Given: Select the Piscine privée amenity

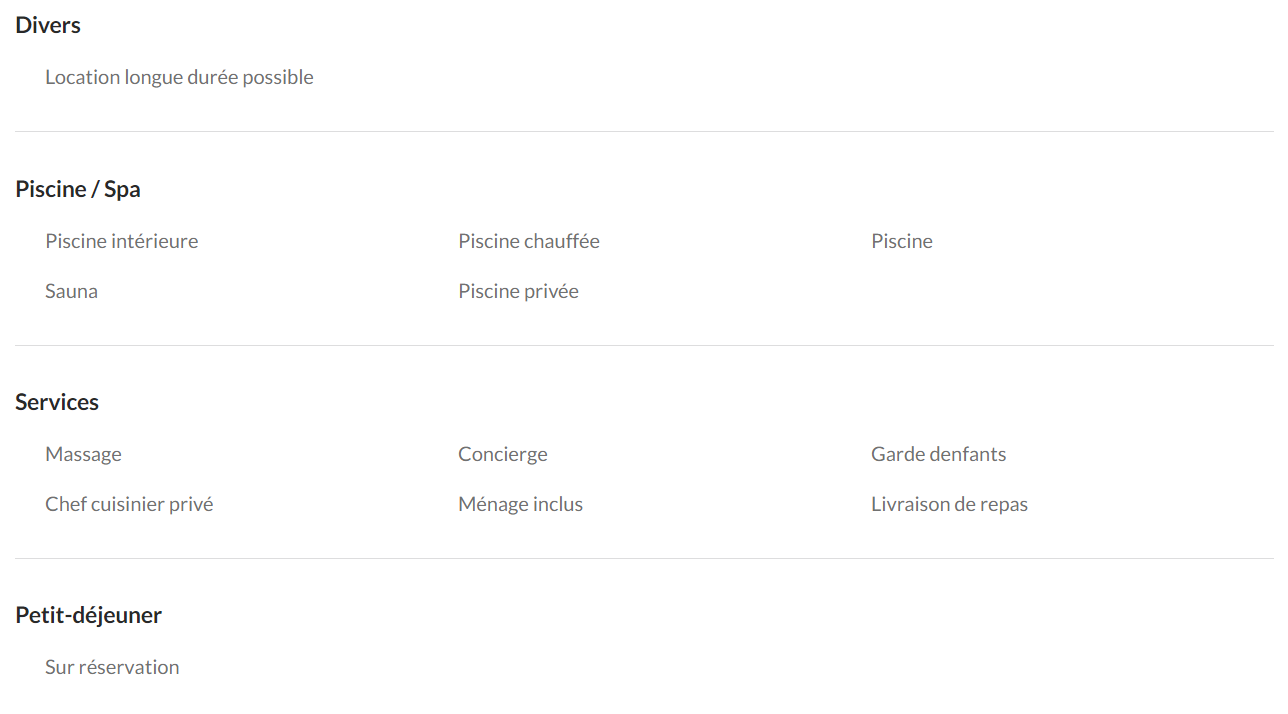Looking at the screenshot, I should coord(518,291).
